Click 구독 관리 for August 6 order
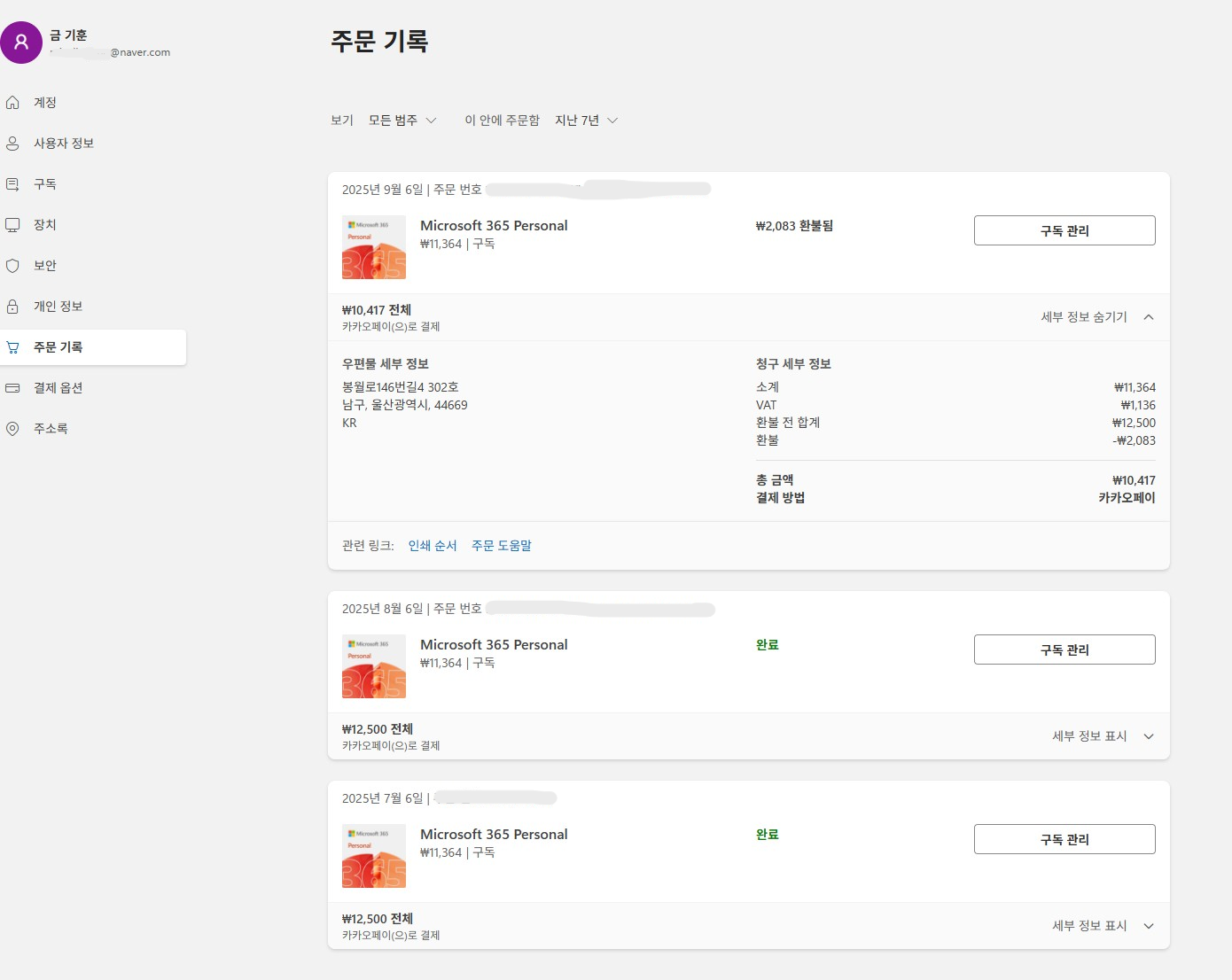 (x=1064, y=649)
